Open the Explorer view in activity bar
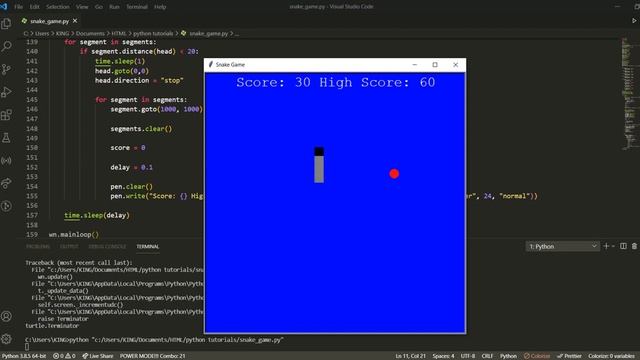This screenshot has height=360, width=640. (6, 24)
